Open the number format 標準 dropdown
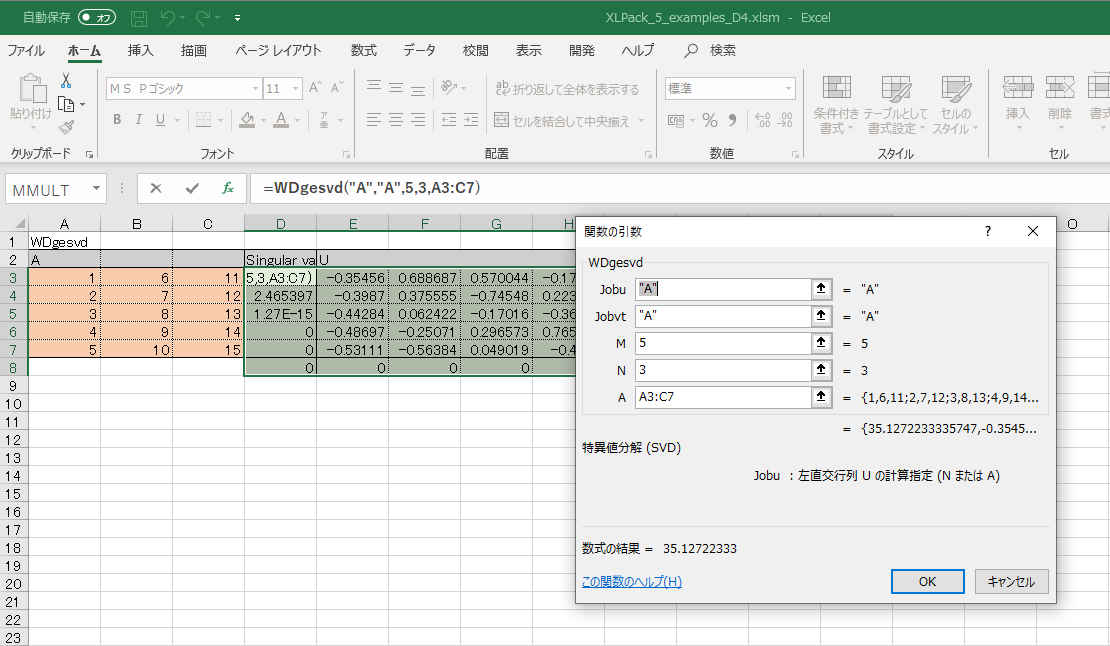This screenshot has width=1110, height=646. 788,89
